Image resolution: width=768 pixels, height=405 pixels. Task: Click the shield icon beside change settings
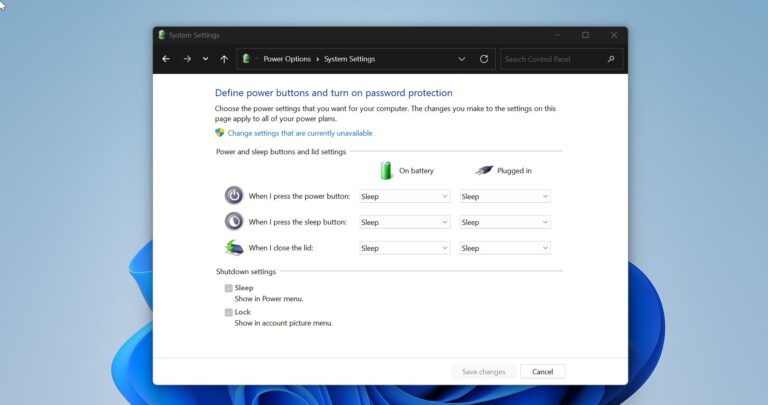[x=220, y=132]
